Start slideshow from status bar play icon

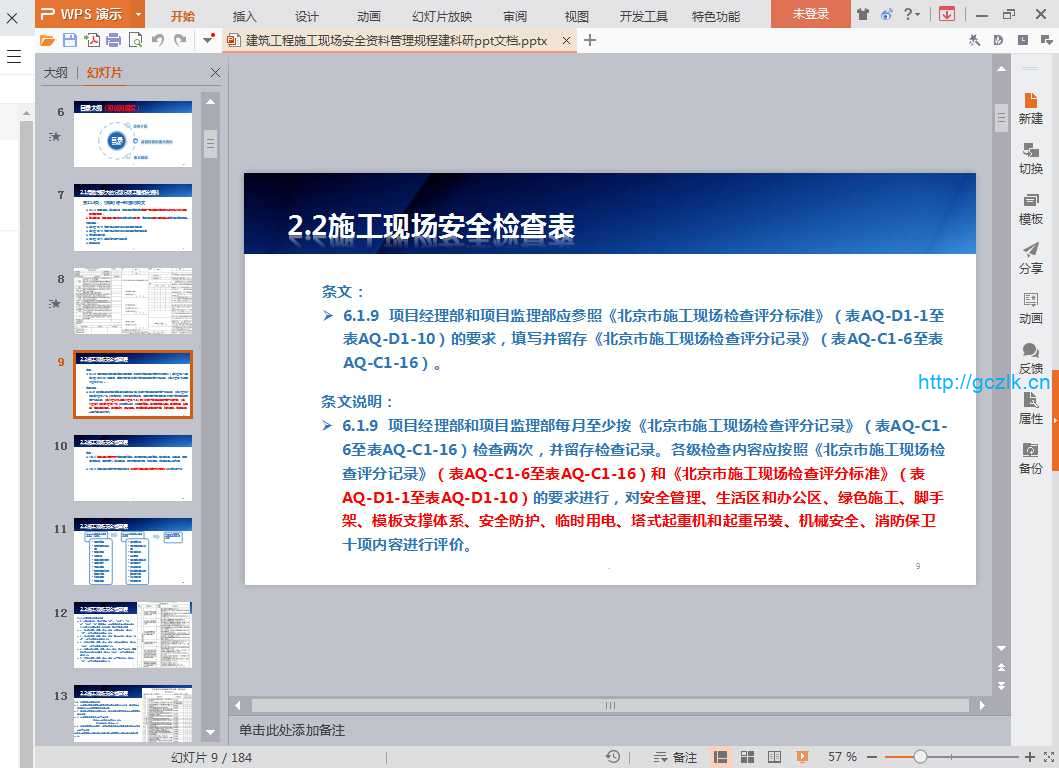coord(801,757)
